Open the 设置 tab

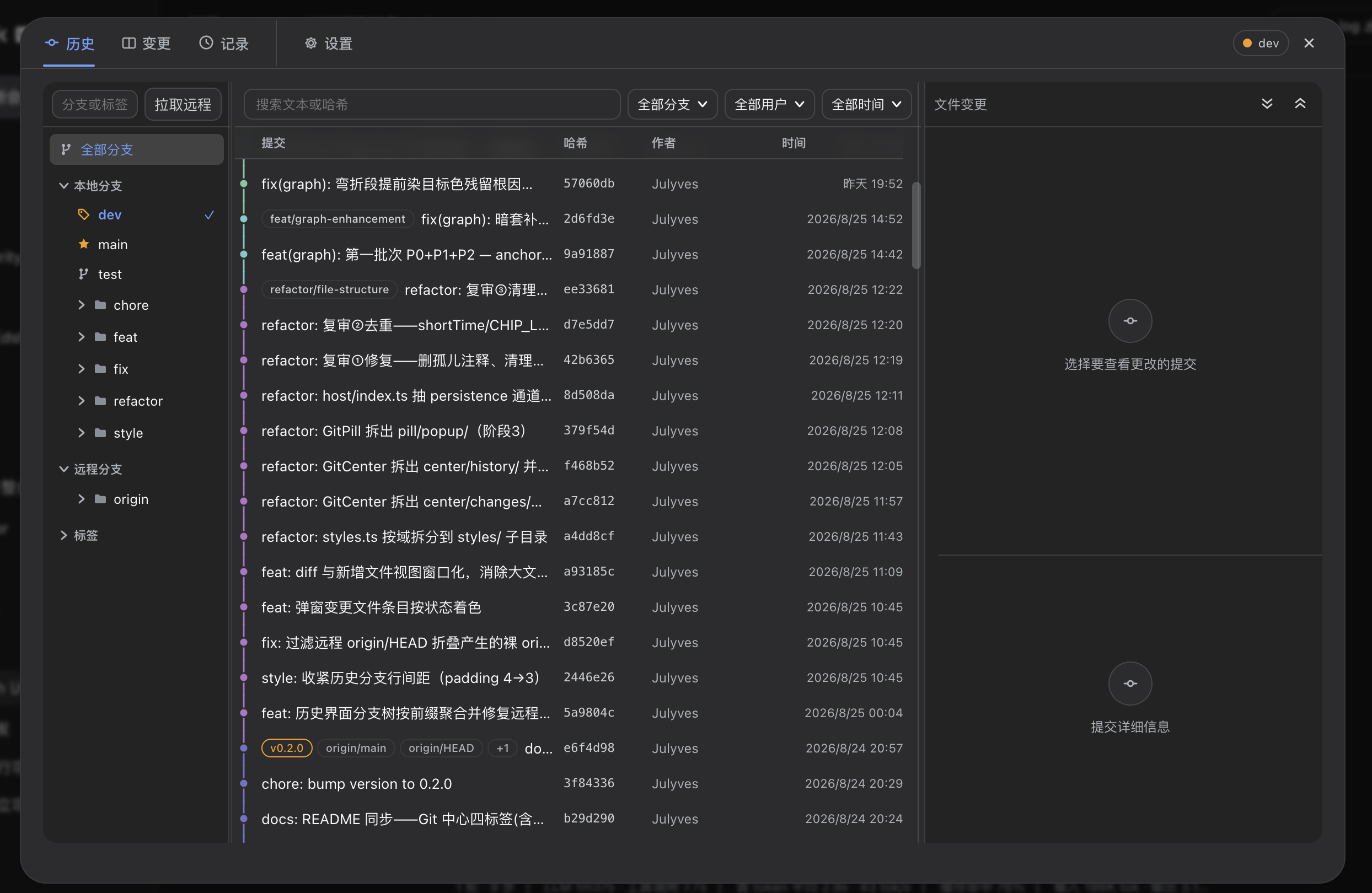click(329, 43)
